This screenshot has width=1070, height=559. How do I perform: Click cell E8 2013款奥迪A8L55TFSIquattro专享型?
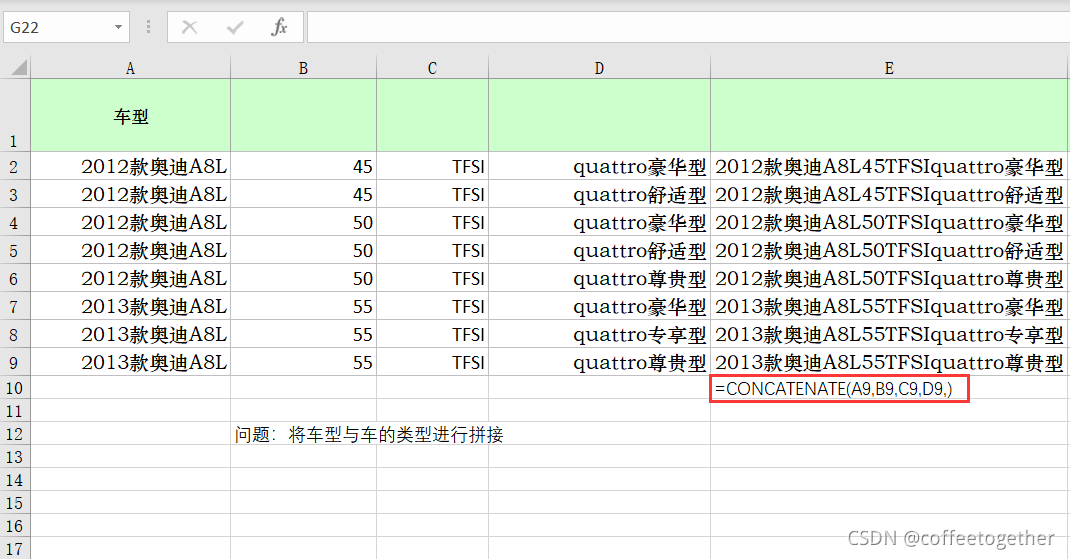[x=889, y=334]
